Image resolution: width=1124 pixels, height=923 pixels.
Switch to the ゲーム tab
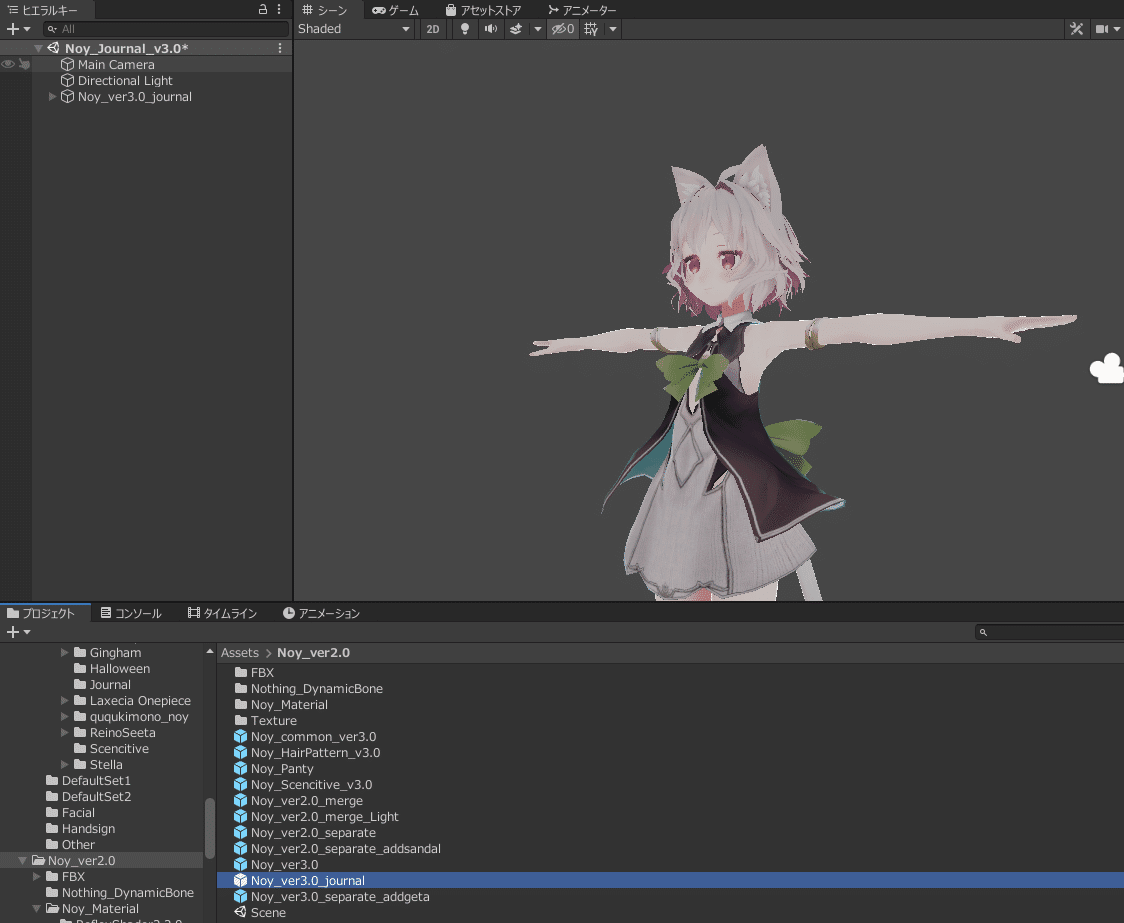[395, 10]
